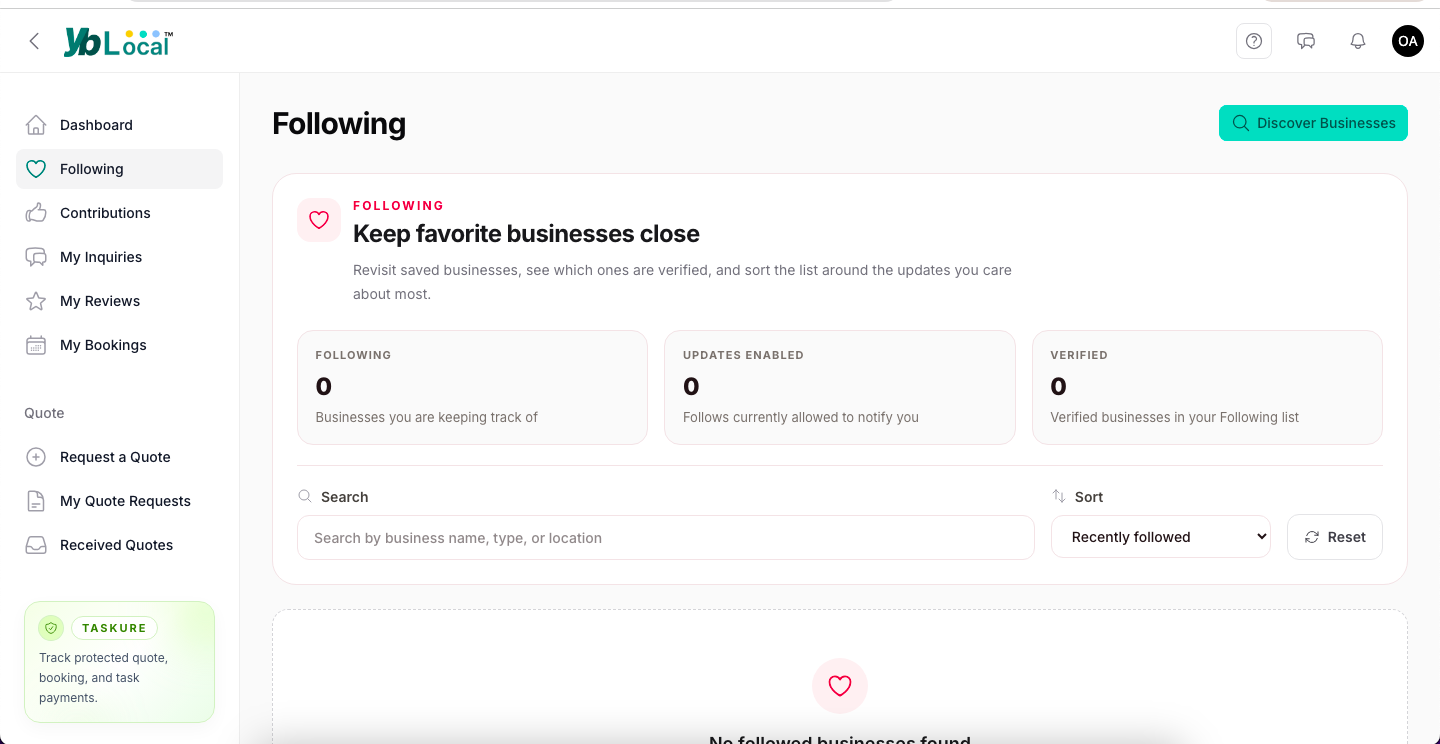Click the 'Track protected quote' Taskure description
Viewport: 1440px width, 744px height.
[x=103, y=678]
